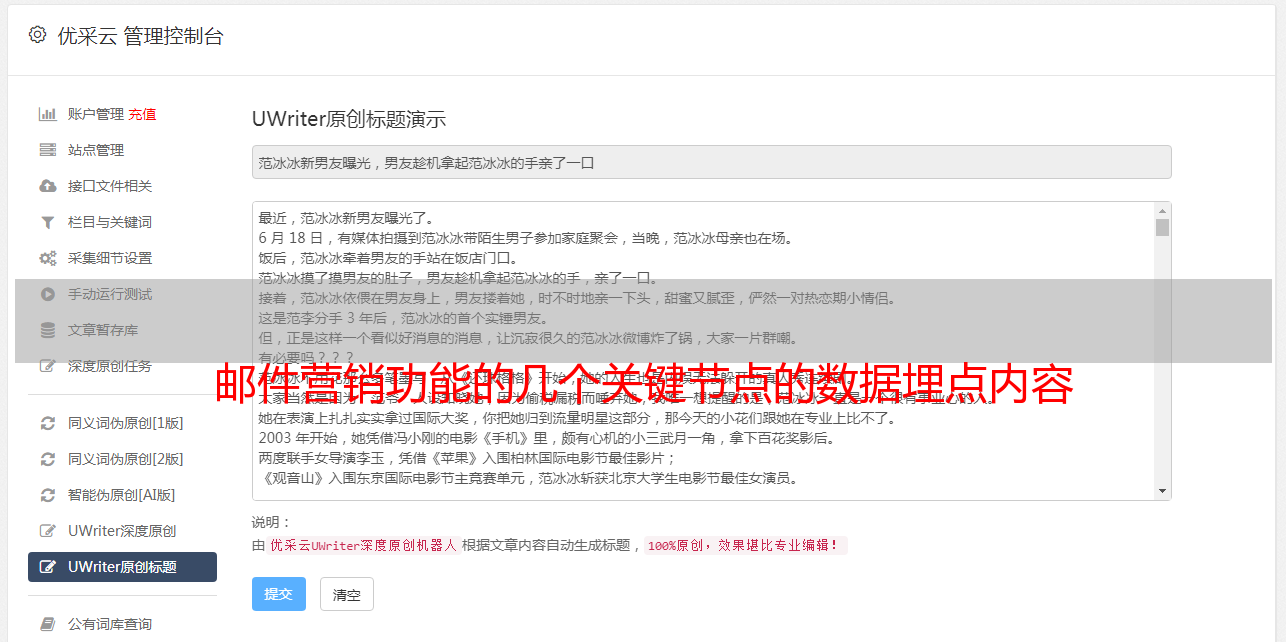Image resolution: width=1286 pixels, height=642 pixels.
Task: Click the 优采云UWriter深度原创机器人 red text
Action: click(x=364, y=546)
